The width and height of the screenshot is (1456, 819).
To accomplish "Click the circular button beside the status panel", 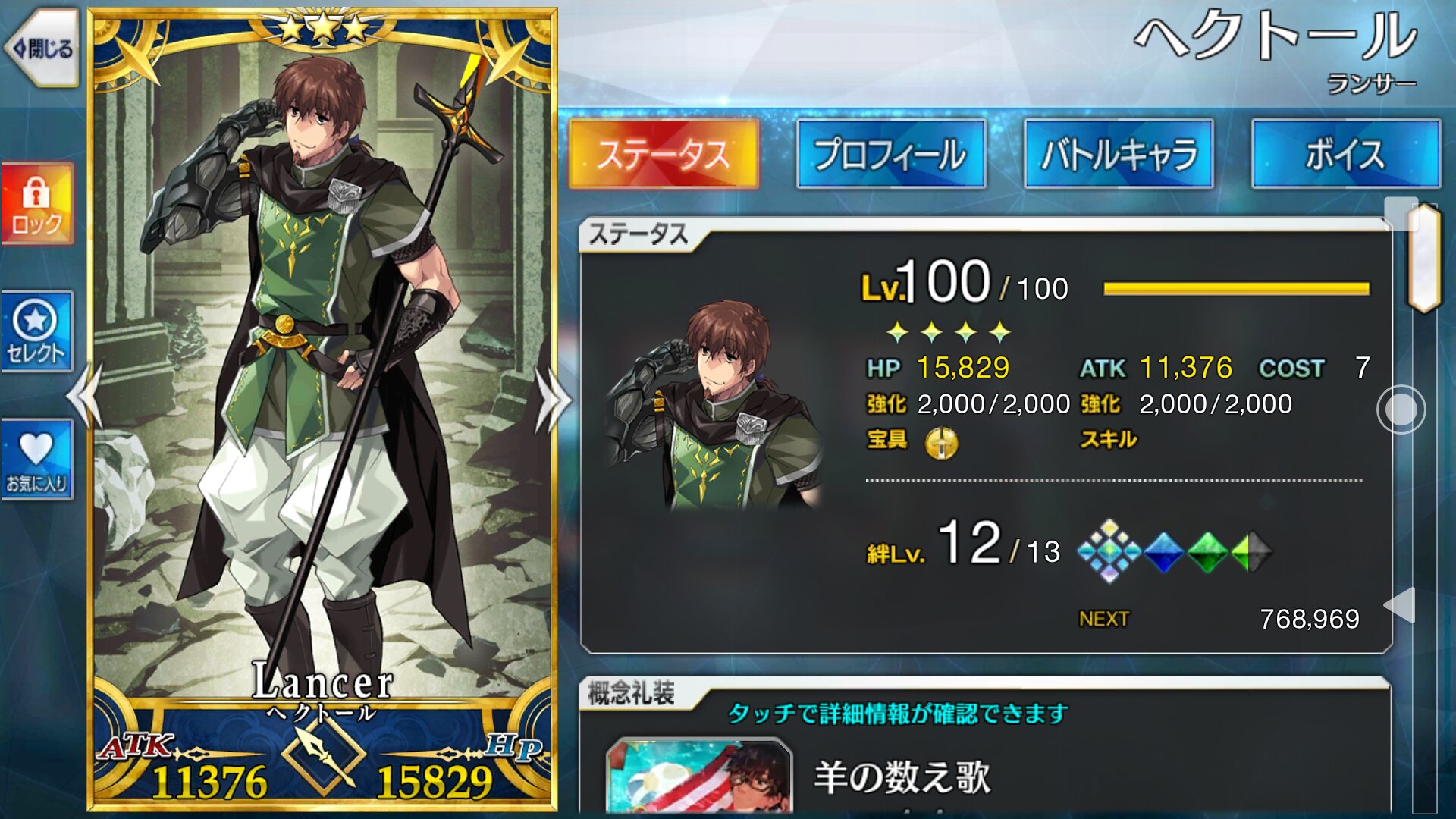I will pyautogui.click(x=1401, y=409).
